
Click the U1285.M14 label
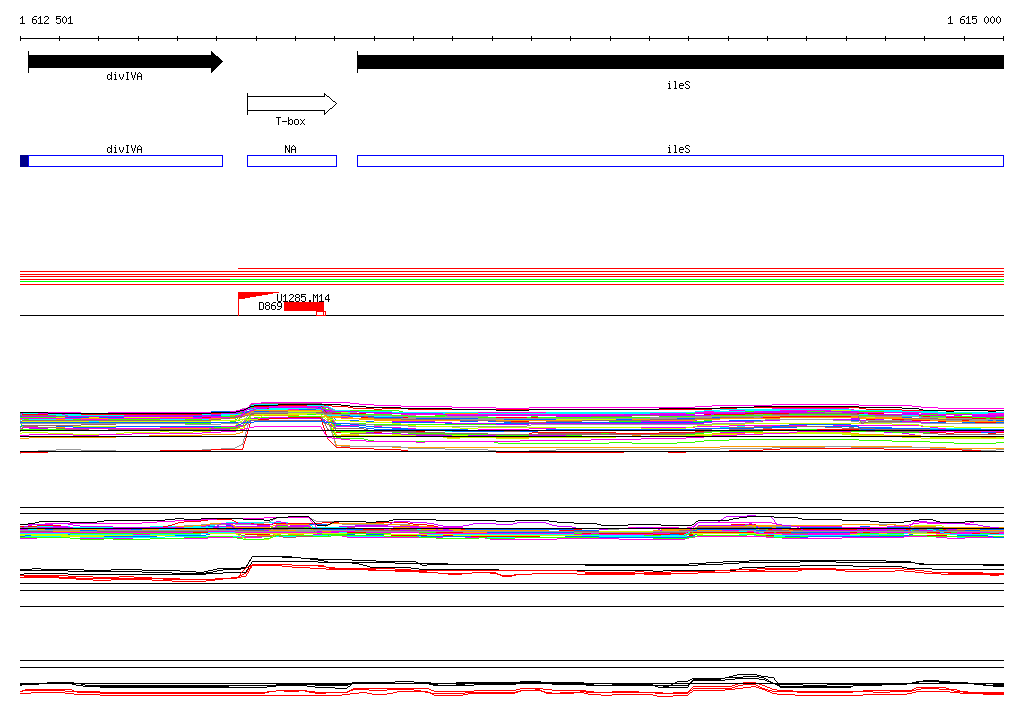point(303,298)
